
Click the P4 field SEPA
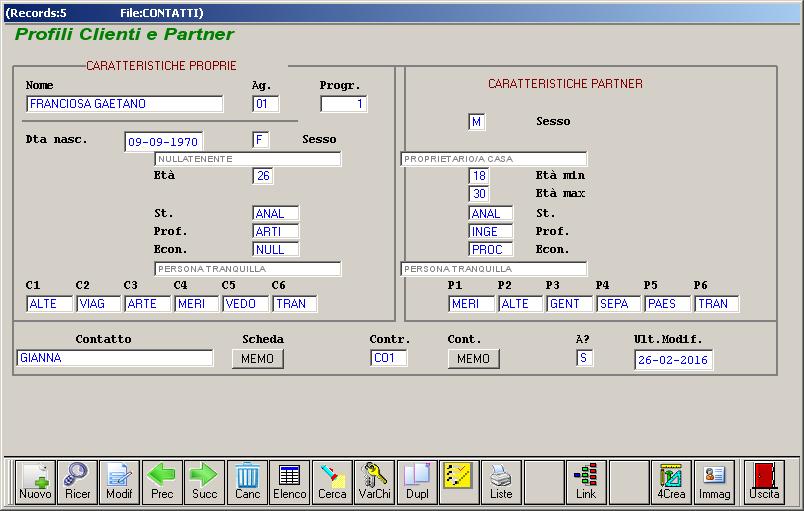tap(618, 304)
